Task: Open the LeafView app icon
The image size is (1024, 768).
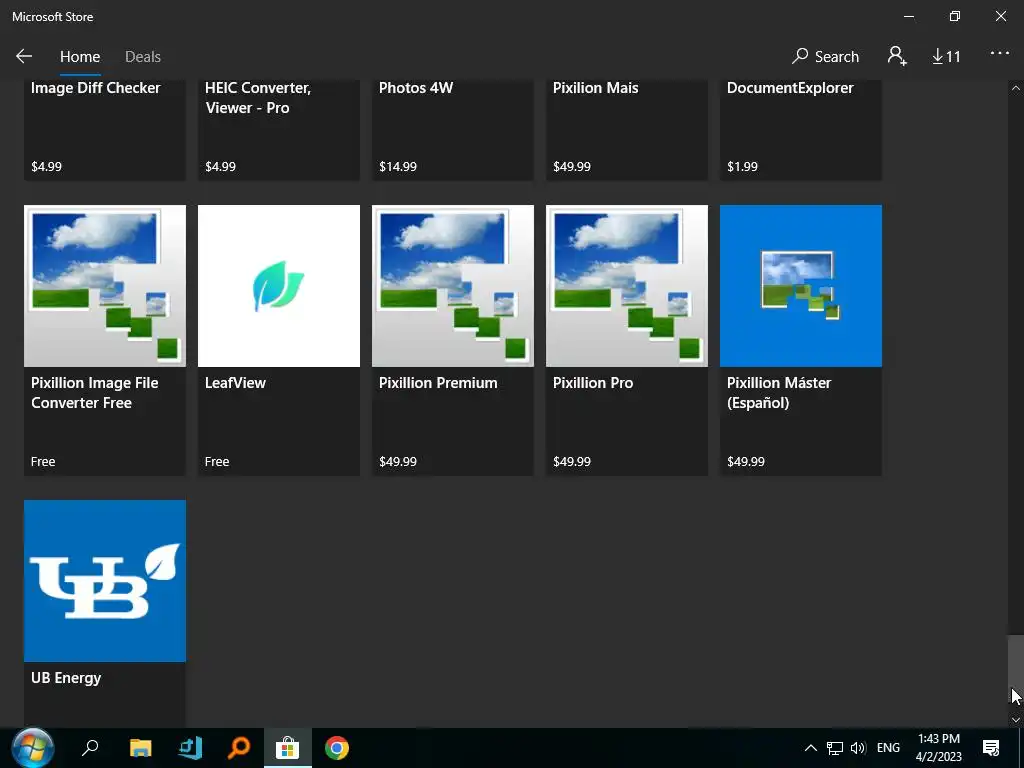Action: point(279,286)
